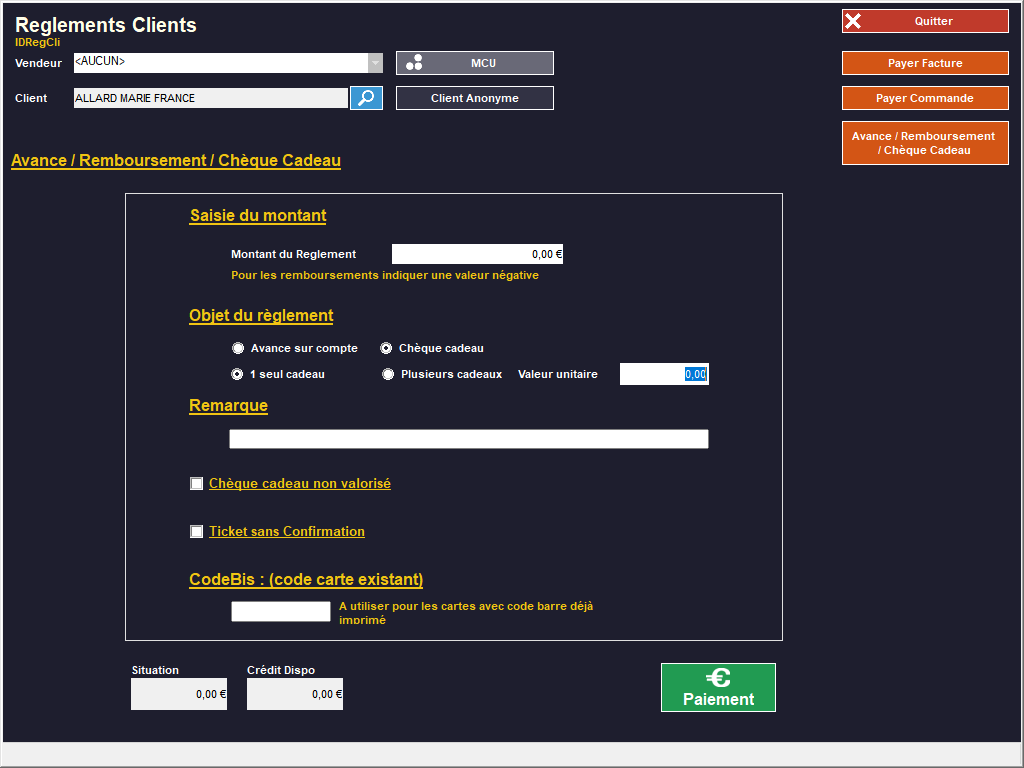Screen dimensions: 1024x768
Task: Choose the 1 seul cadeau option
Action: [x=238, y=375]
